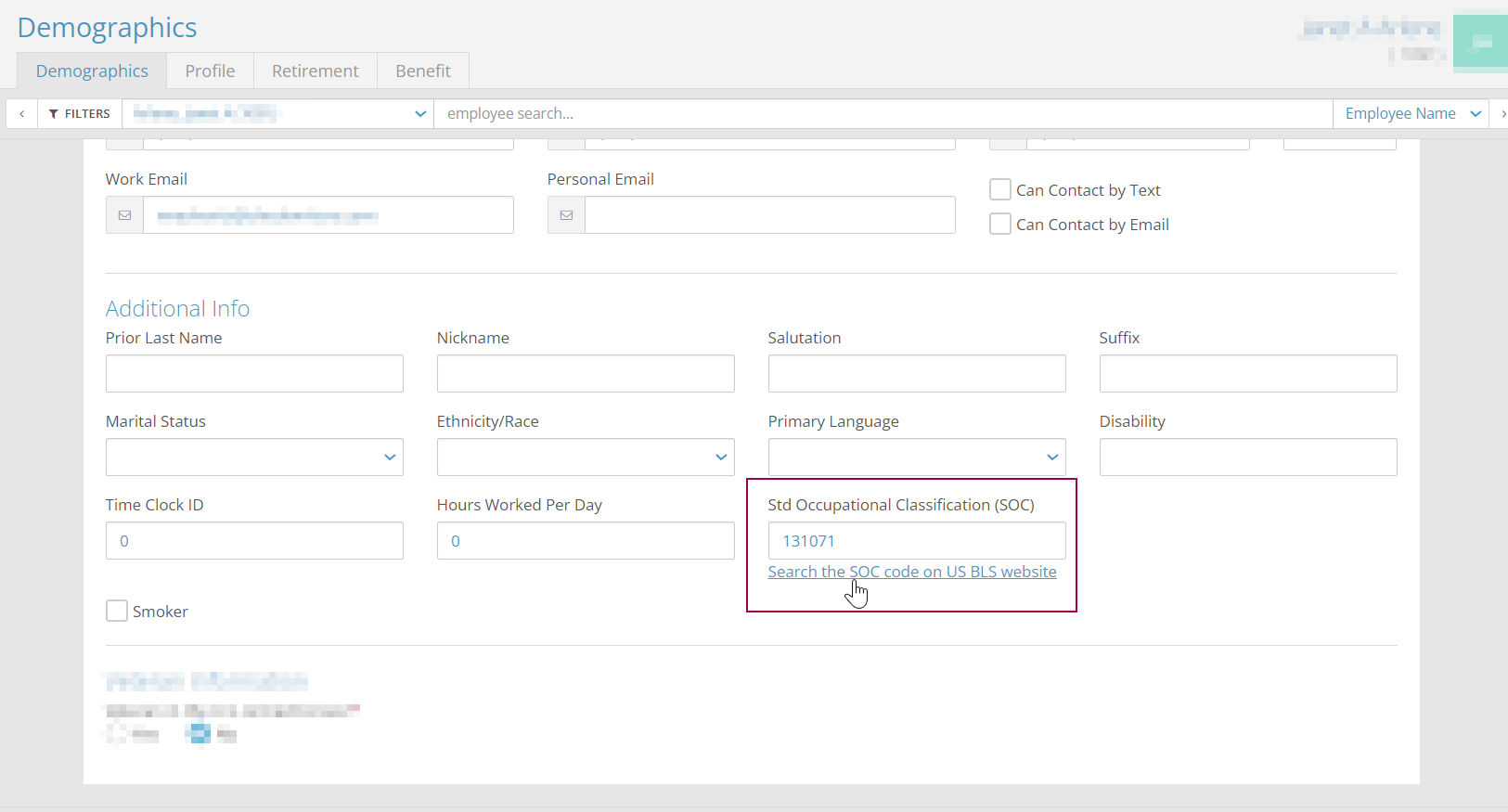Click the Nickname text field
Image resolution: width=1508 pixels, height=812 pixels.
click(x=586, y=374)
